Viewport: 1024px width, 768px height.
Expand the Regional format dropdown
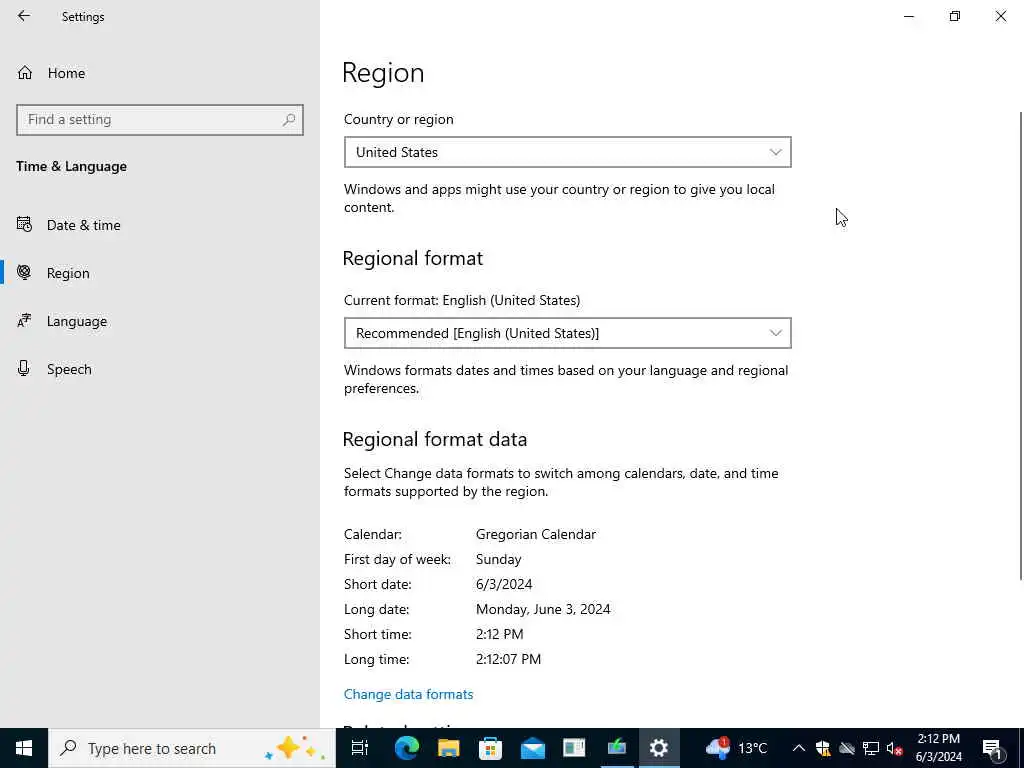coord(568,333)
